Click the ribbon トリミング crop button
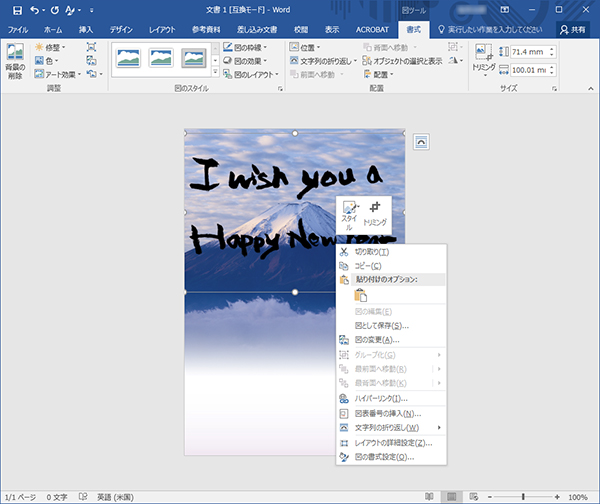Image resolution: width=600 pixels, height=504 pixels. pos(483,60)
